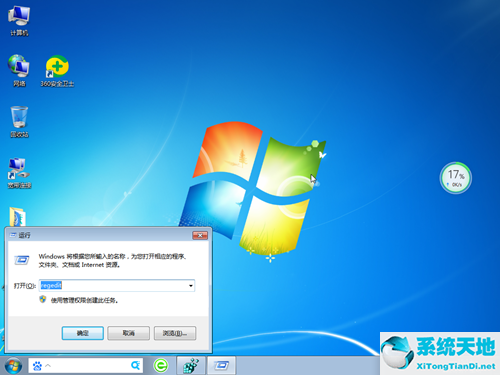Select the Recycle Bin icon
Screen dimensions: 500x375
click(x=19, y=121)
